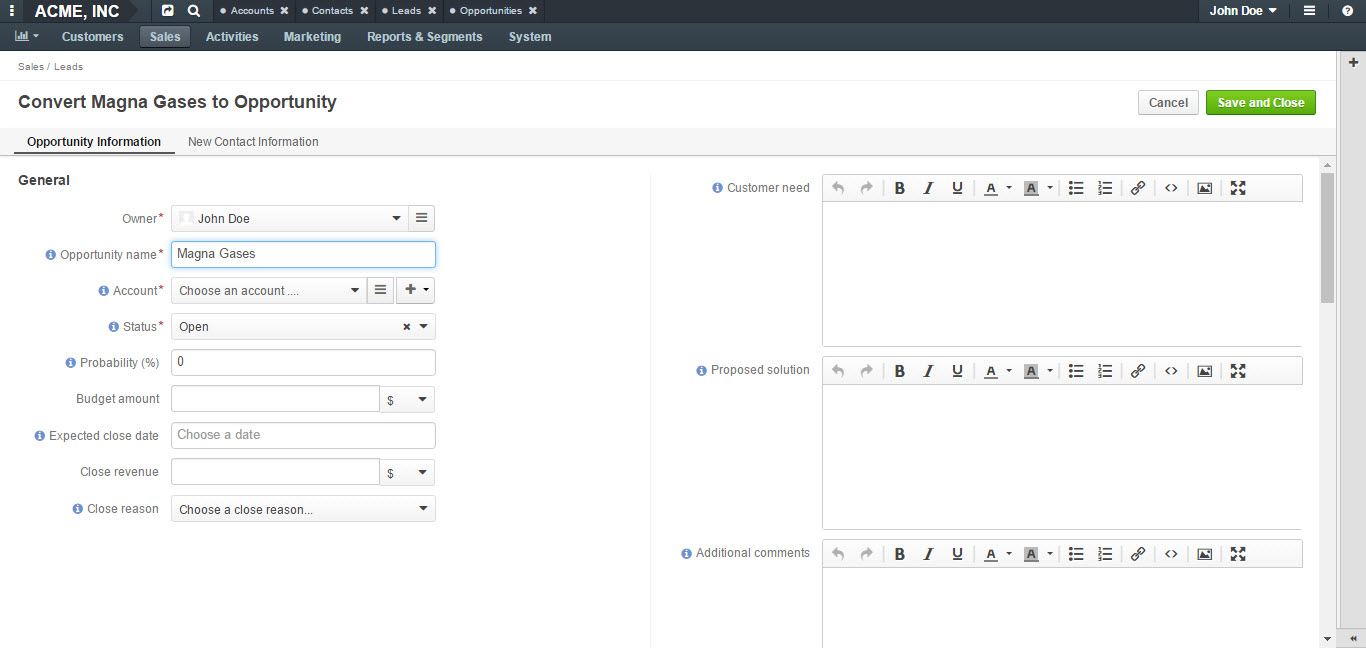Insert image in Customer need editor
Screen dimensions: 1366x648
click(1205, 188)
